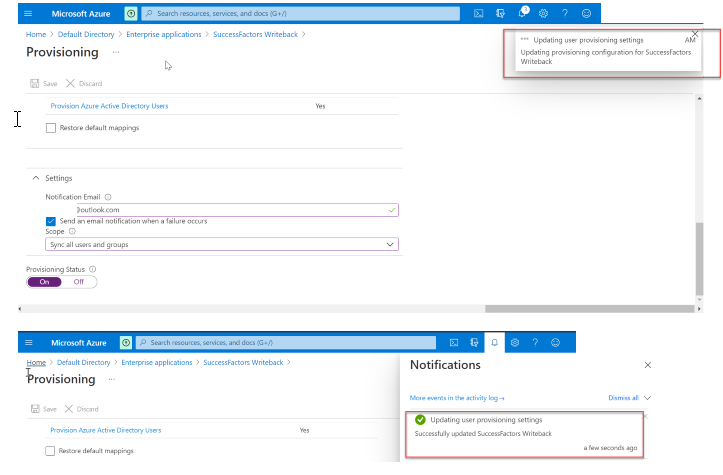Click the notifications bell in the bottom header
Viewport: 723px width, 475px height.
coord(494,343)
